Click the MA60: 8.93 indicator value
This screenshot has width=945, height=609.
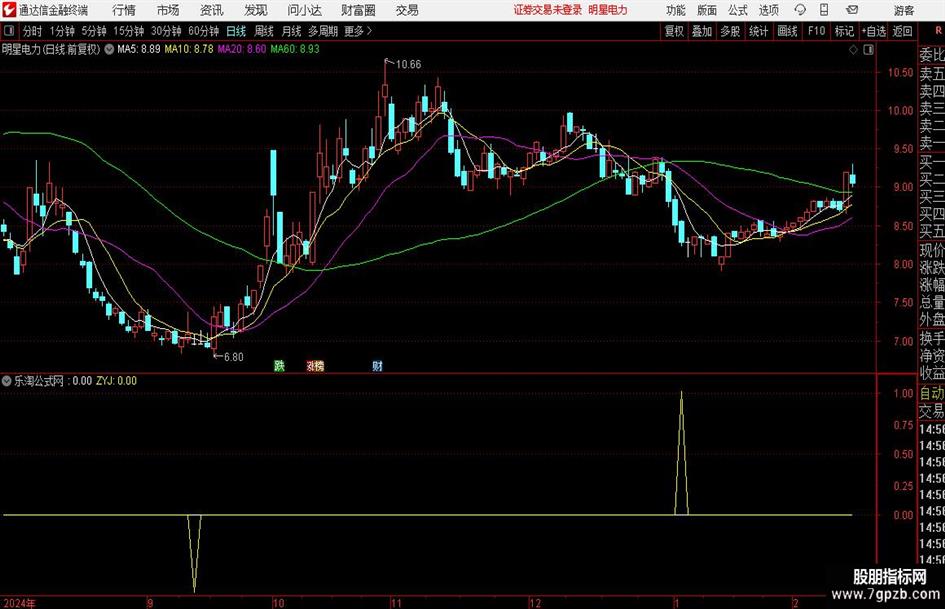coord(295,49)
